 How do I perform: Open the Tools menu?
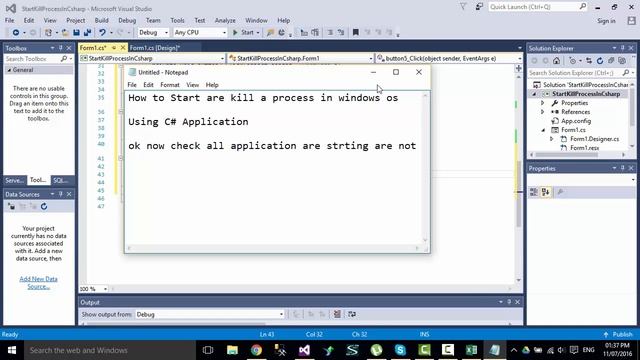tap(177, 20)
